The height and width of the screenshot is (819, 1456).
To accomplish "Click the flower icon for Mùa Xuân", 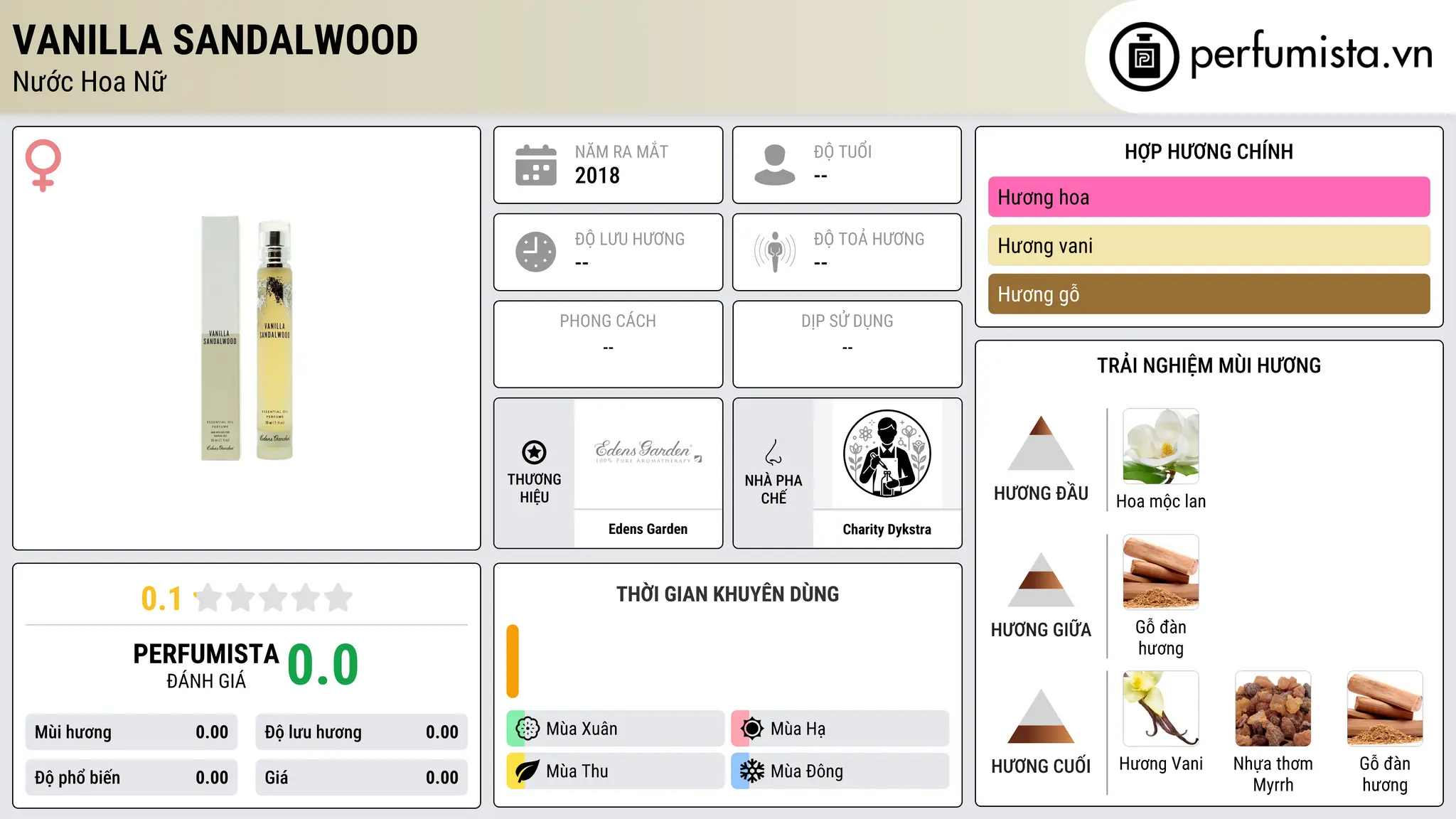I will (x=528, y=729).
